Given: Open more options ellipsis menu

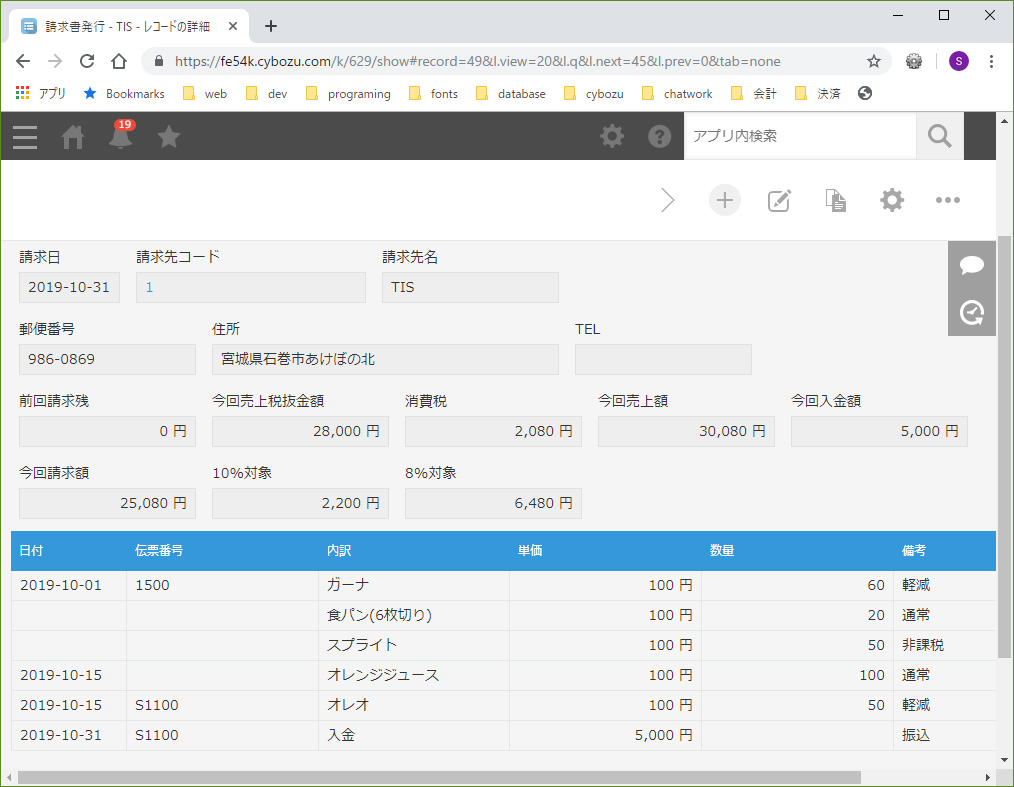Looking at the screenshot, I should 948,200.
